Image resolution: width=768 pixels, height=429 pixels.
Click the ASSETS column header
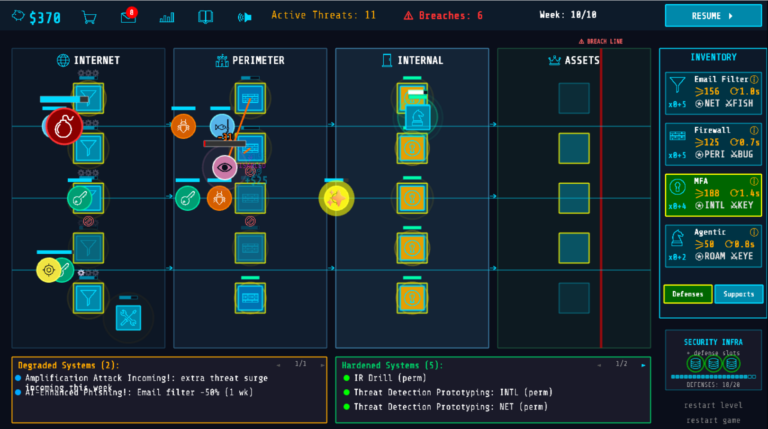coord(574,60)
